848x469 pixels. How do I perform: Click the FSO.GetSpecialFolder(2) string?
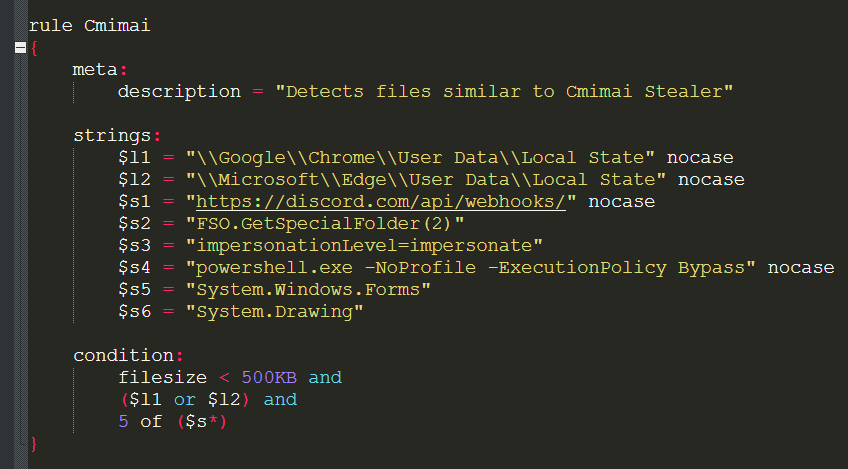click(x=325, y=223)
